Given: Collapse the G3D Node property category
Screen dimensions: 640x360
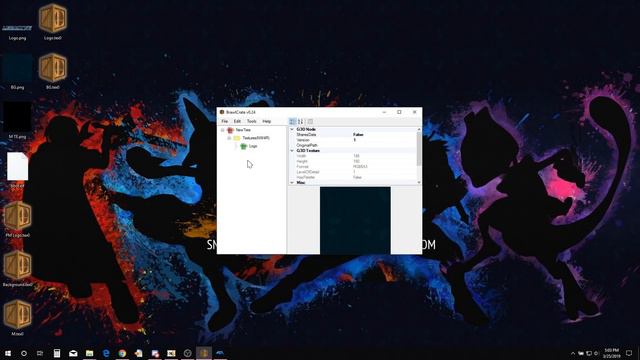Looking at the screenshot, I should (x=292, y=129).
